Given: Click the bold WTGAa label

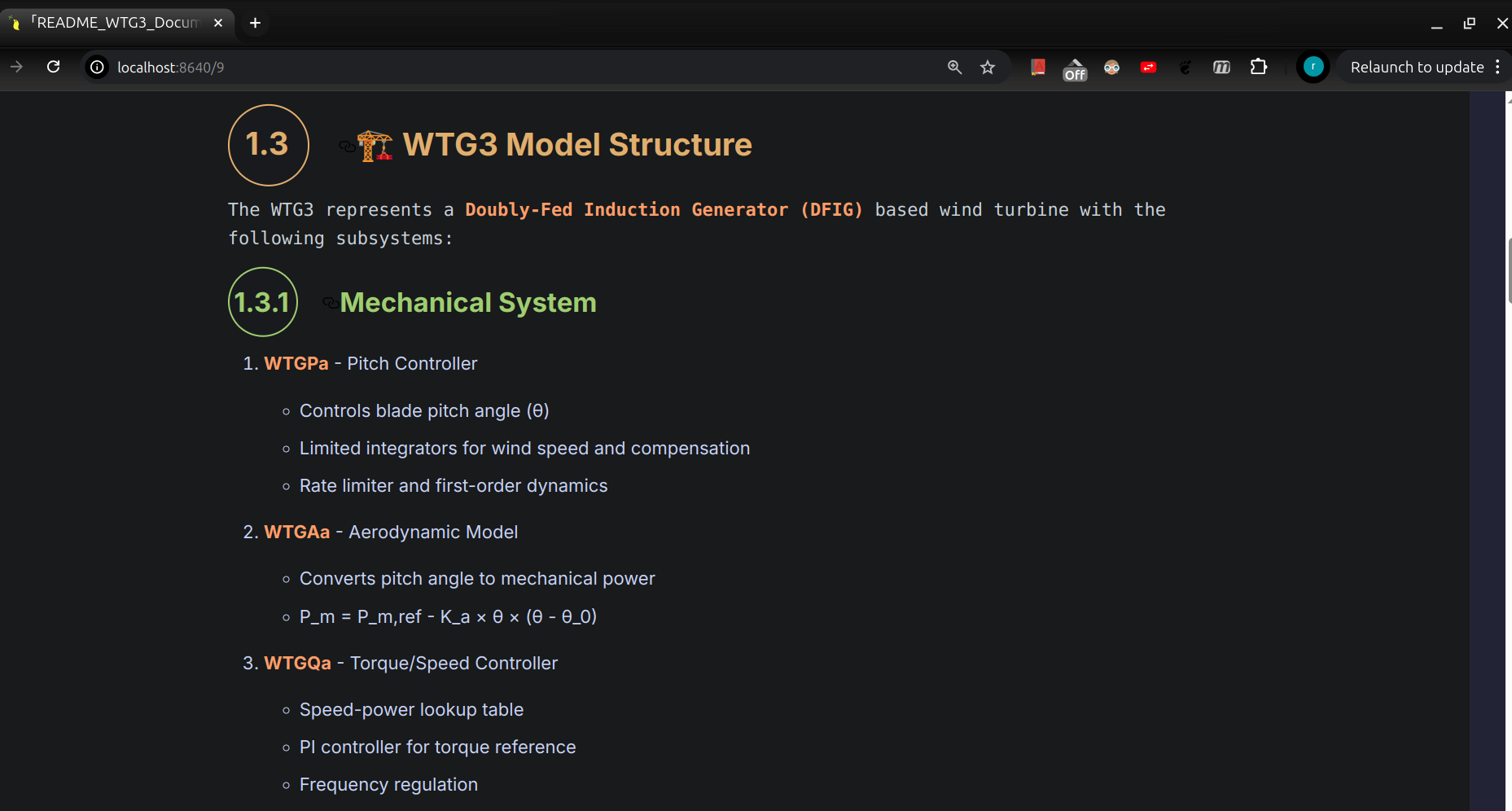Looking at the screenshot, I should click(297, 532).
